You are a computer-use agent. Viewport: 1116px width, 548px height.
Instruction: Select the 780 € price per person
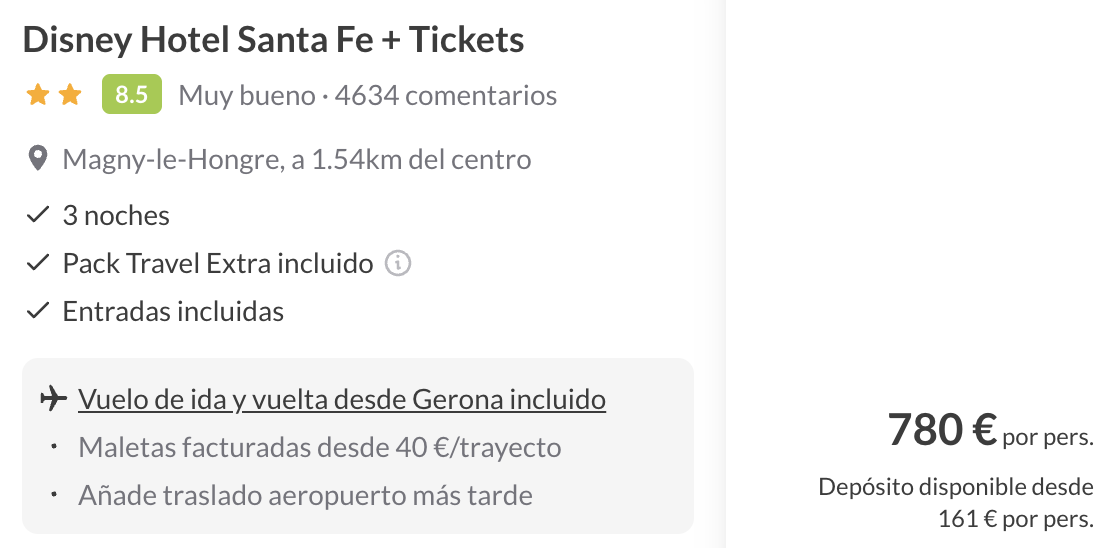coord(990,430)
